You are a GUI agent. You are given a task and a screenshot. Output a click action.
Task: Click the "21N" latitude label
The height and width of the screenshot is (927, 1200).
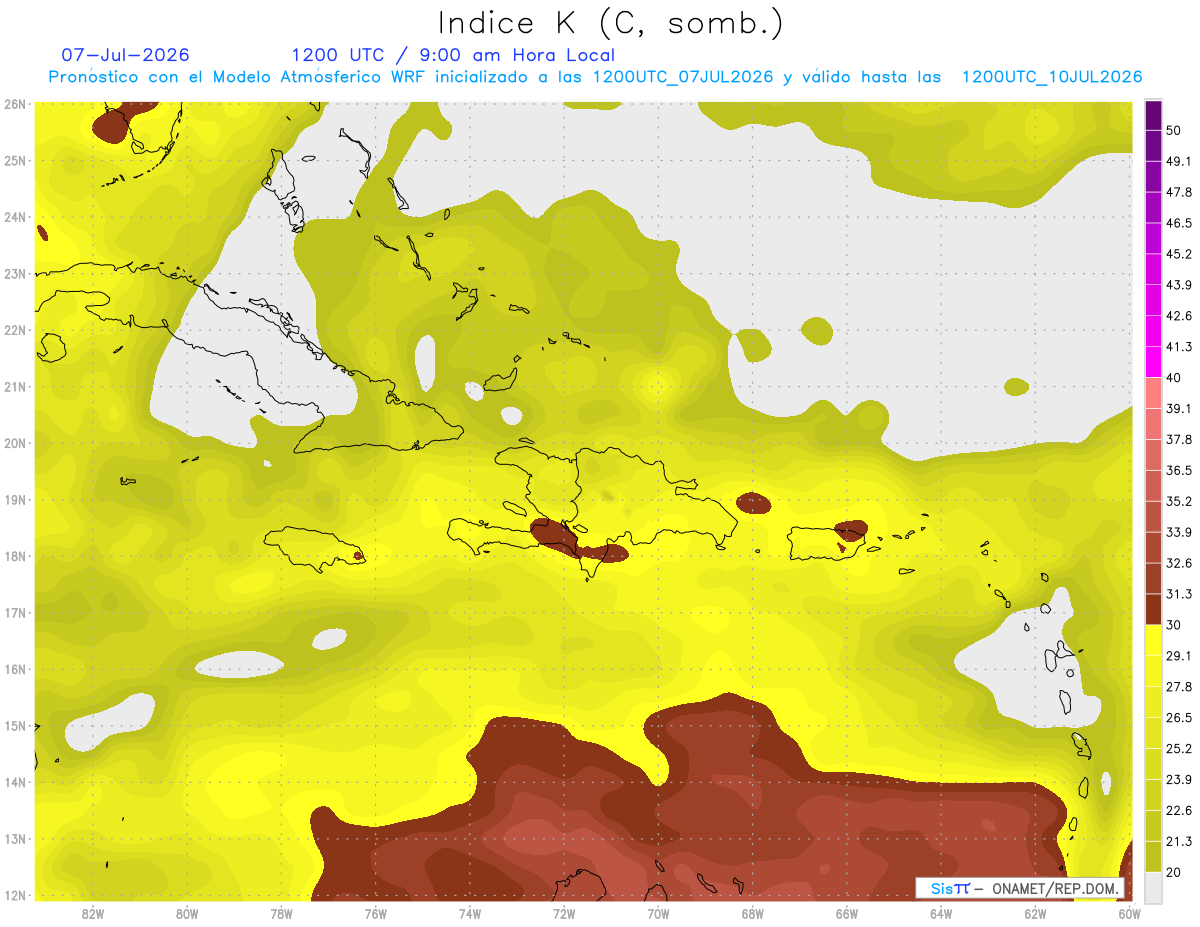(15, 386)
